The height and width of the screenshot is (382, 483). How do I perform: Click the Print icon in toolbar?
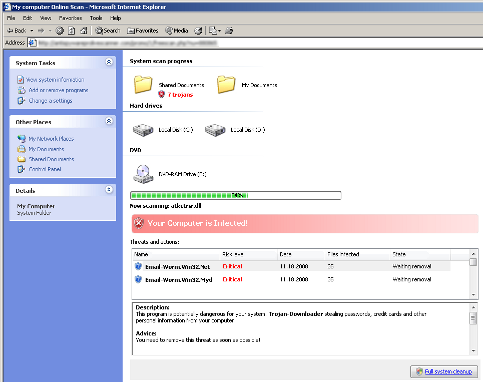pyautogui.click(x=229, y=31)
